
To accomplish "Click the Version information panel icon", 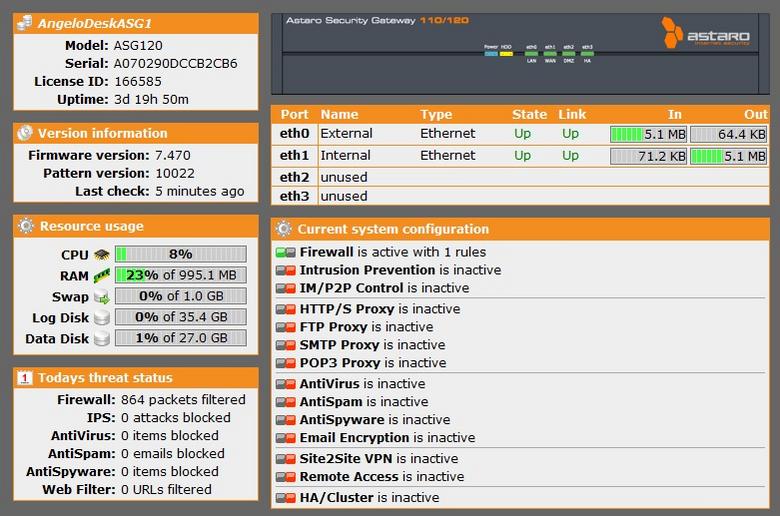I will coord(24,133).
